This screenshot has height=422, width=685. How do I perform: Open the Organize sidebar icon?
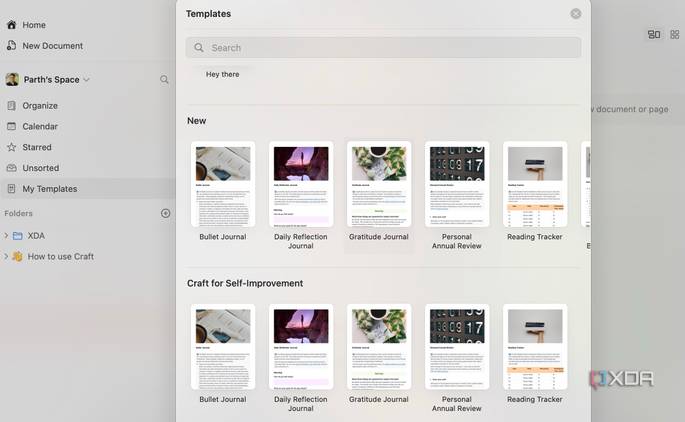[x=12, y=105]
